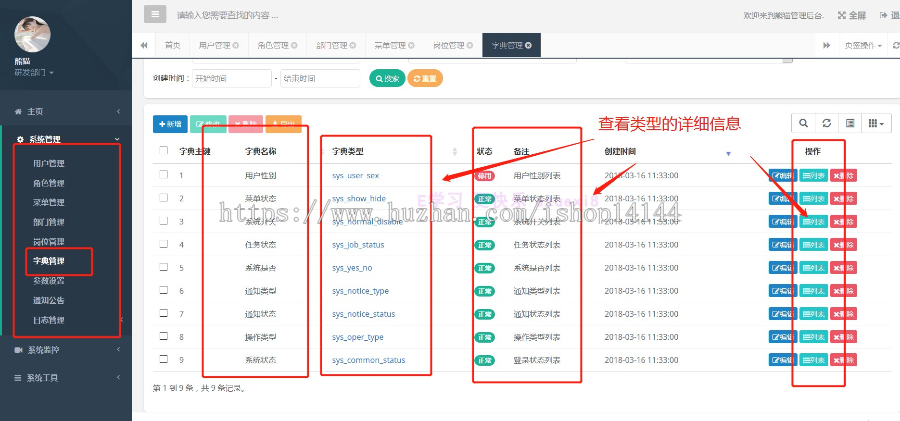900x421 pixels.
Task: Close the 菜单管理 tab via its x icon
Action: pyautogui.click(x=412, y=45)
